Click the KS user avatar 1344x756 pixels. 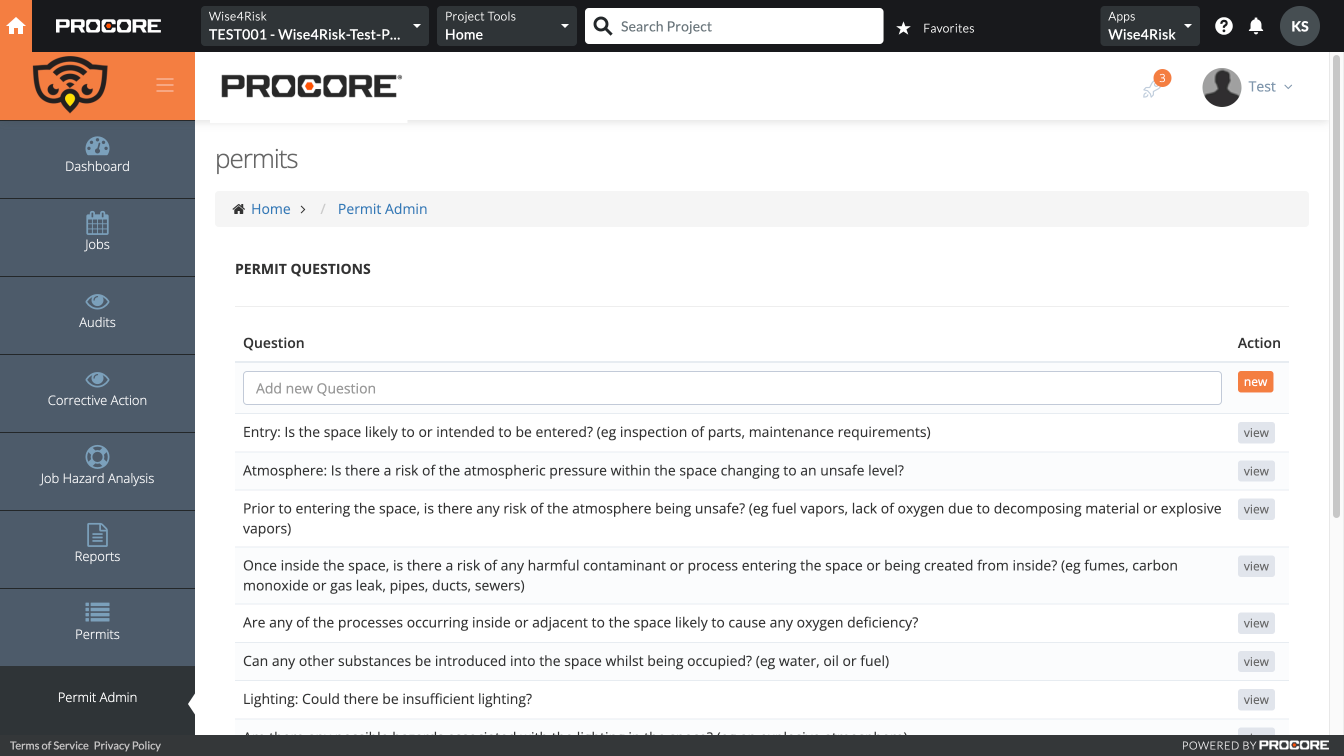(x=1299, y=26)
